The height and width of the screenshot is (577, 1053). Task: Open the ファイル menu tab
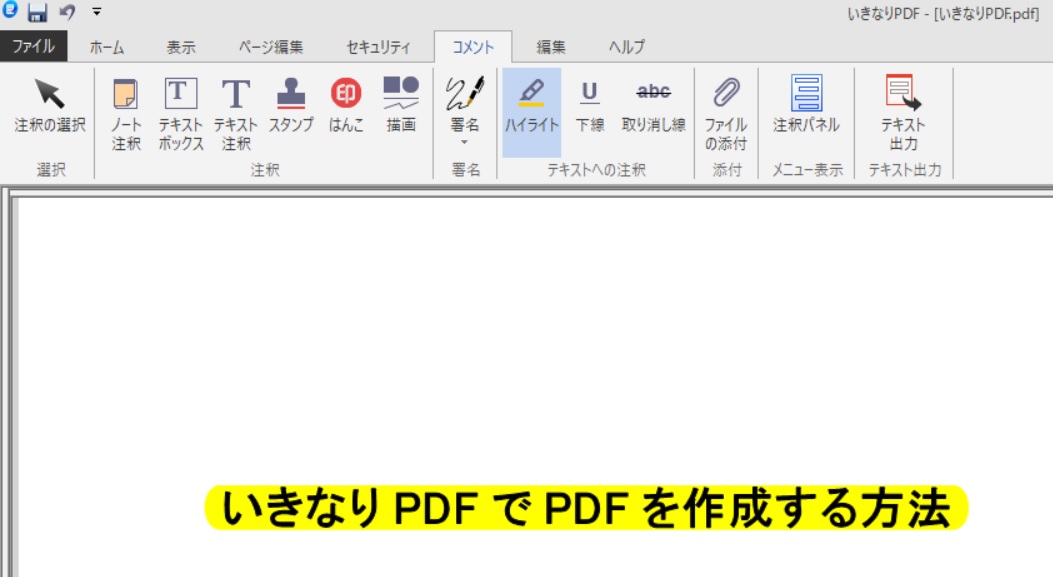coord(34,46)
